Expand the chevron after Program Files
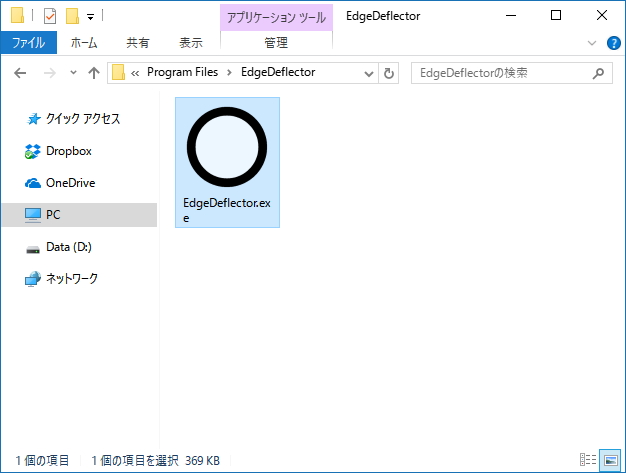The image size is (626, 473). [229, 73]
